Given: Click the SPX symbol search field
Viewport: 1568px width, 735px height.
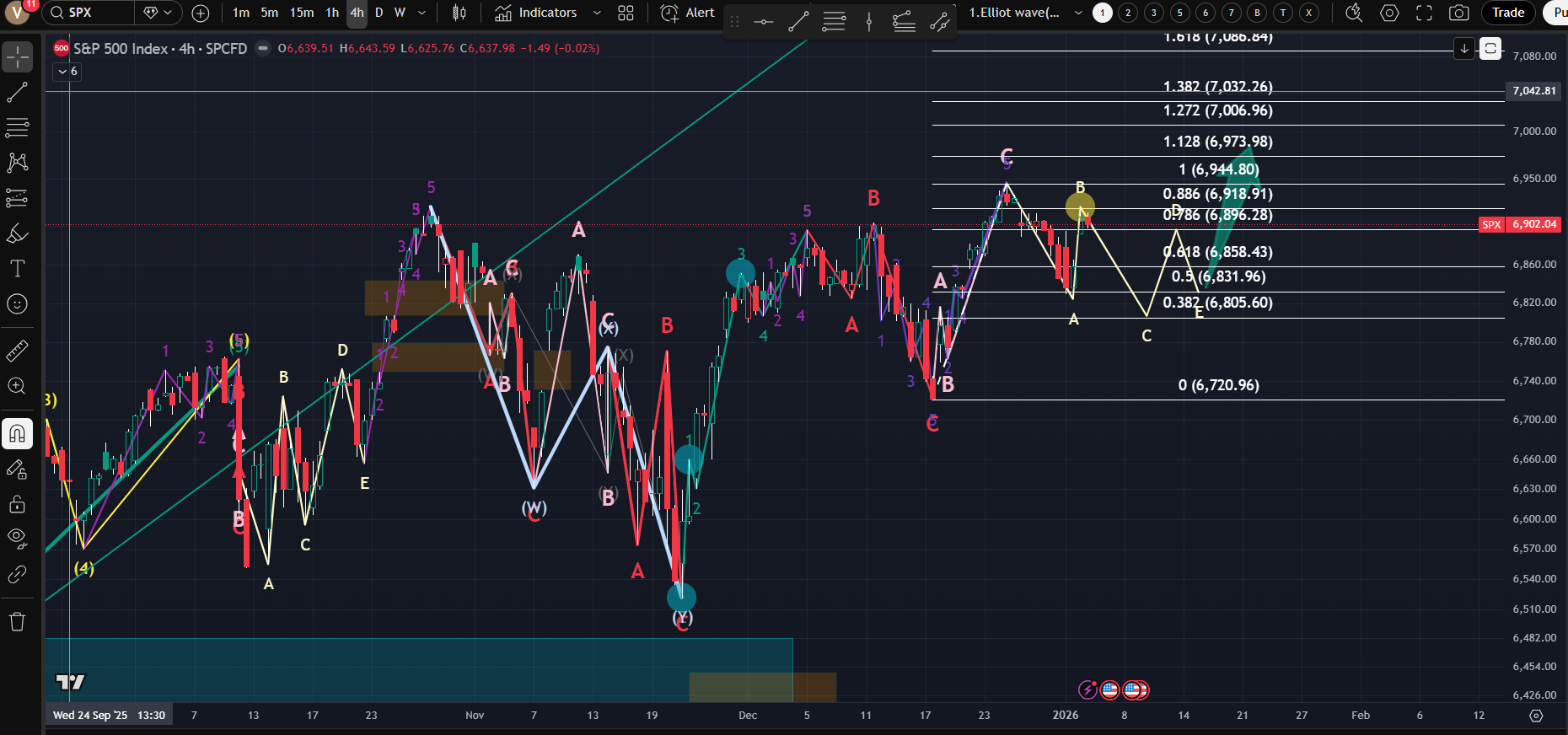Looking at the screenshot, I should [x=89, y=13].
